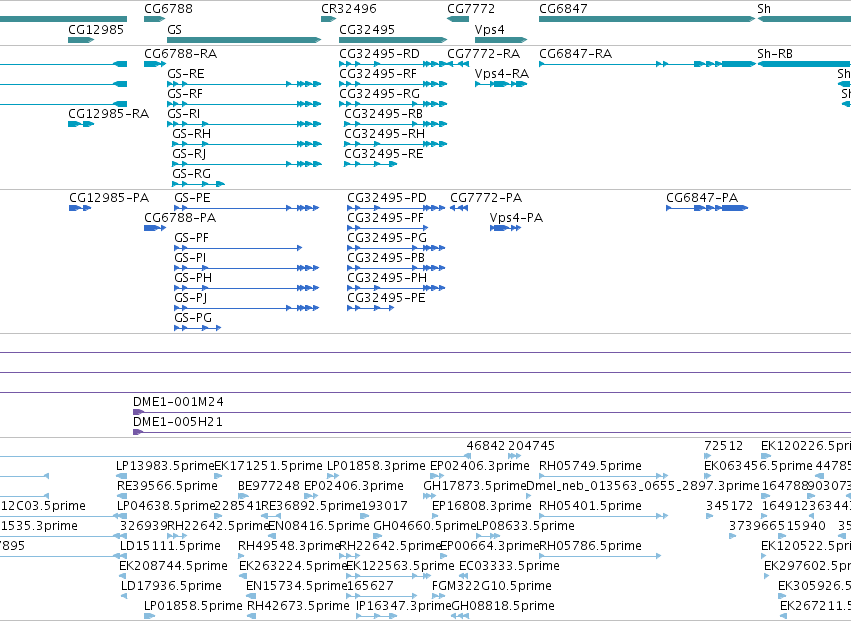Open the CG32495-PF protein
This screenshot has width=851, height=621.
click(388, 228)
